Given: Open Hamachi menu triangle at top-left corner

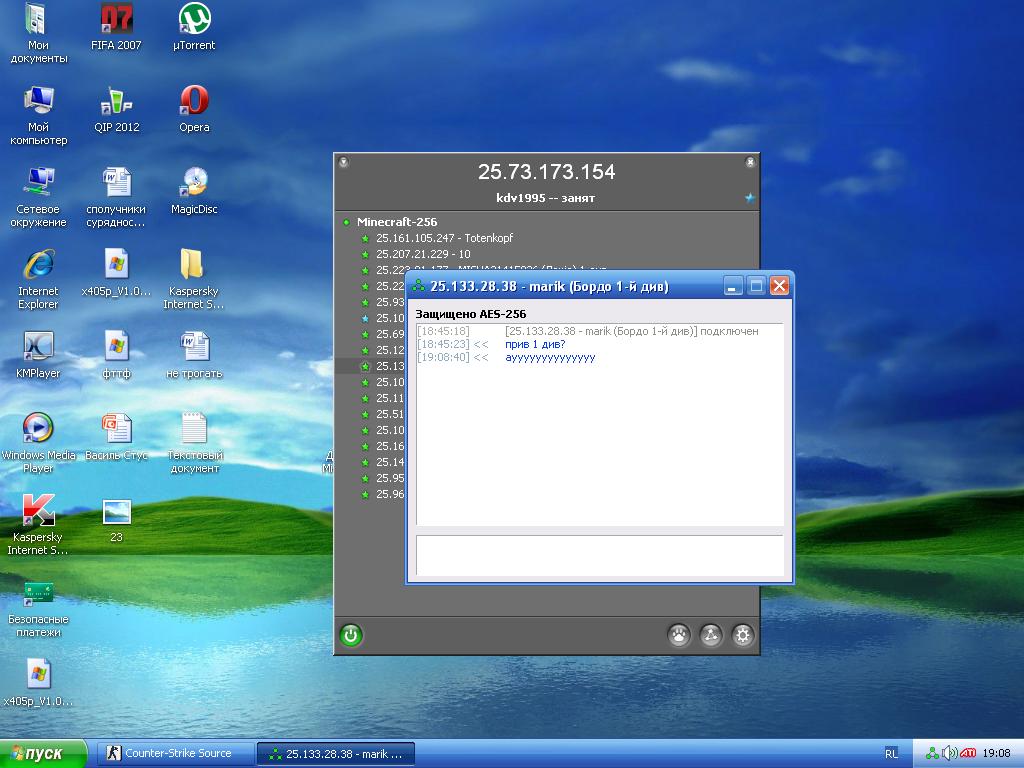Looking at the screenshot, I should [x=344, y=162].
